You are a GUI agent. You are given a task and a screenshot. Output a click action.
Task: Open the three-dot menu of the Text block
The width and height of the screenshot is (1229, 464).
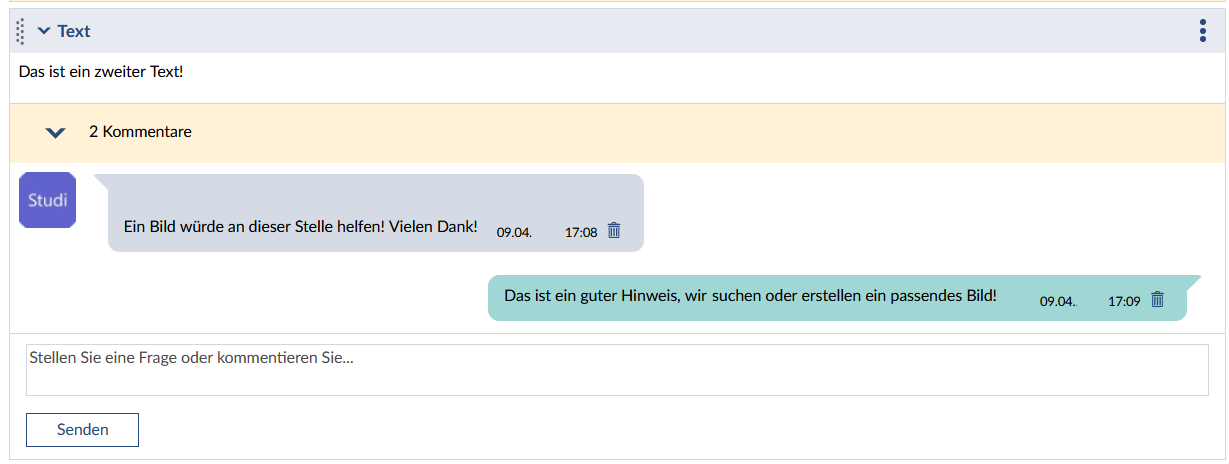point(1202,31)
